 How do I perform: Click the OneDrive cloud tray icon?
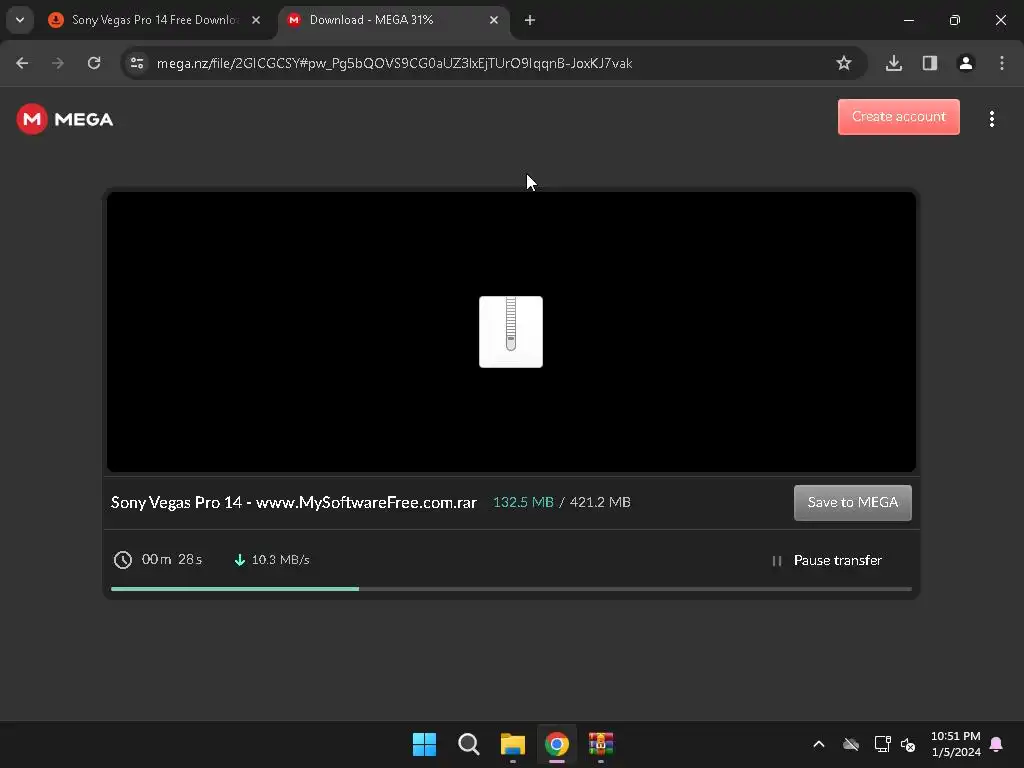coord(851,744)
